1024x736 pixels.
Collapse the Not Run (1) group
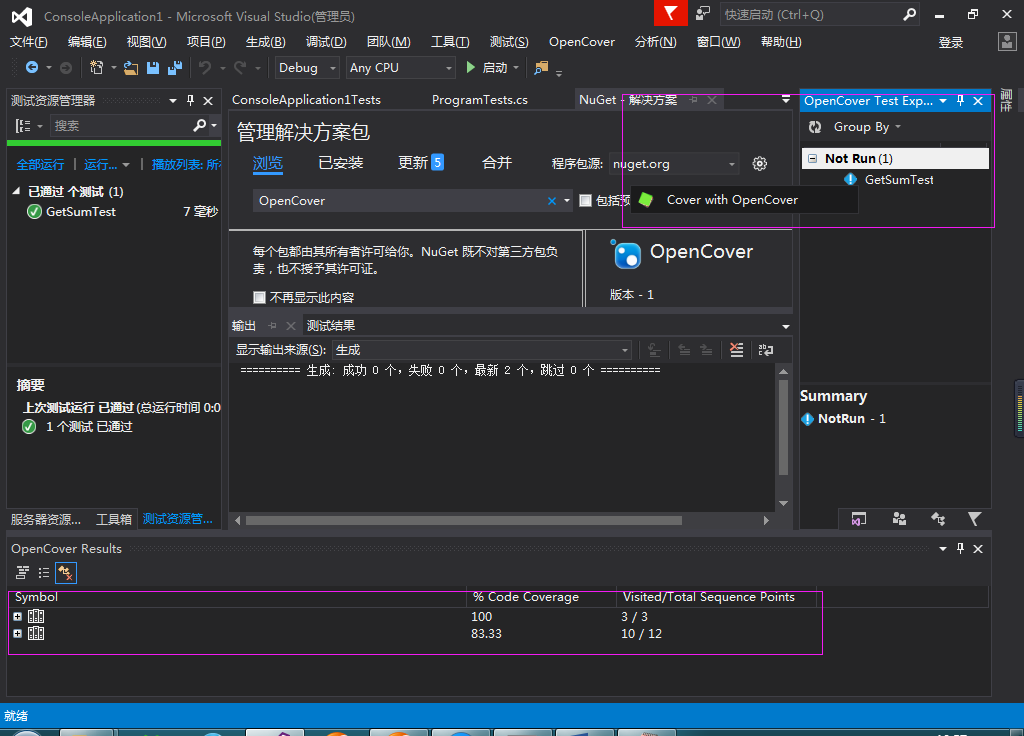[x=812, y=158]
